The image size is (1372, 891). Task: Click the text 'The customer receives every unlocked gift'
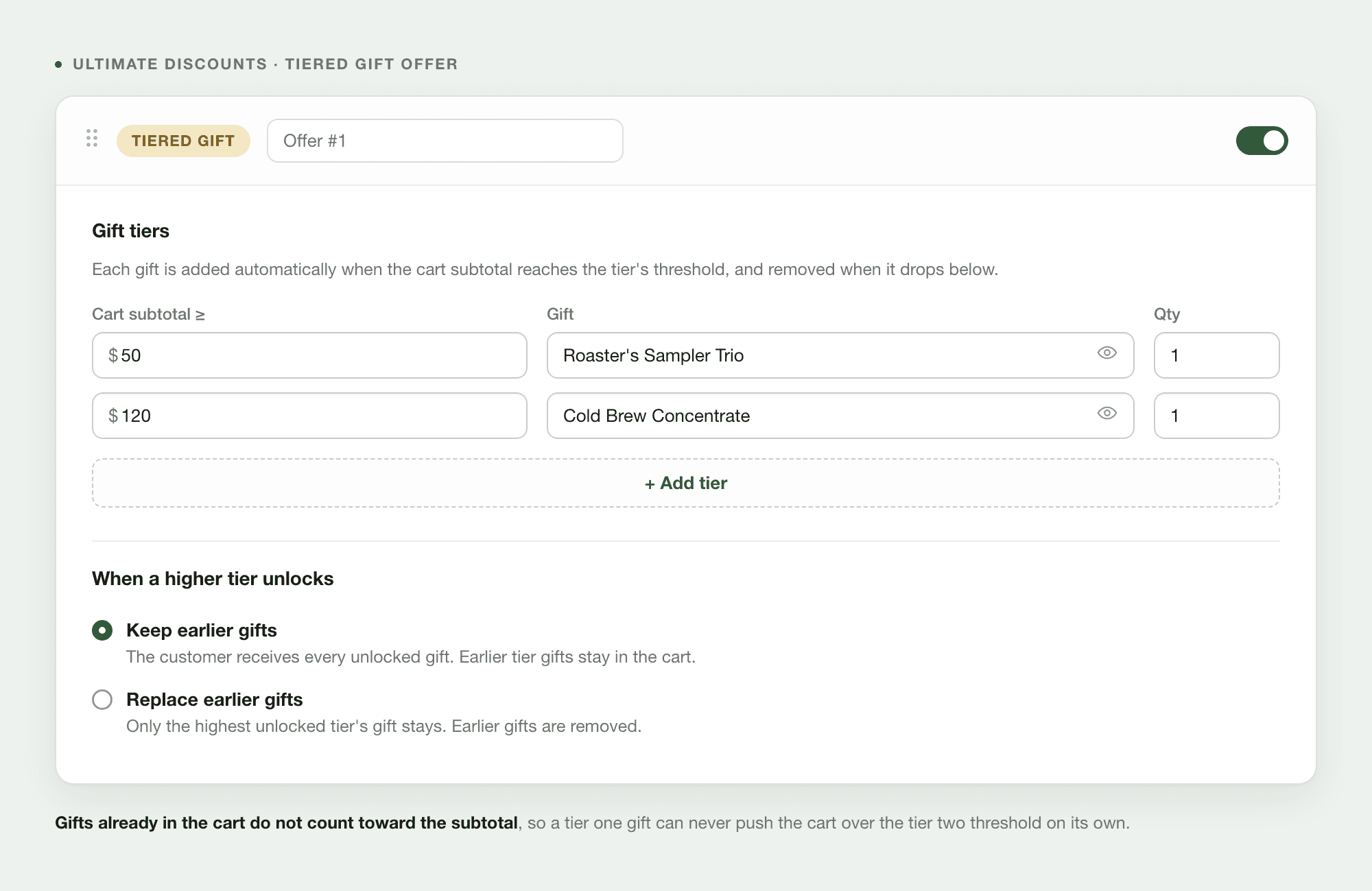pyautogui.click(x=290, y=657)
